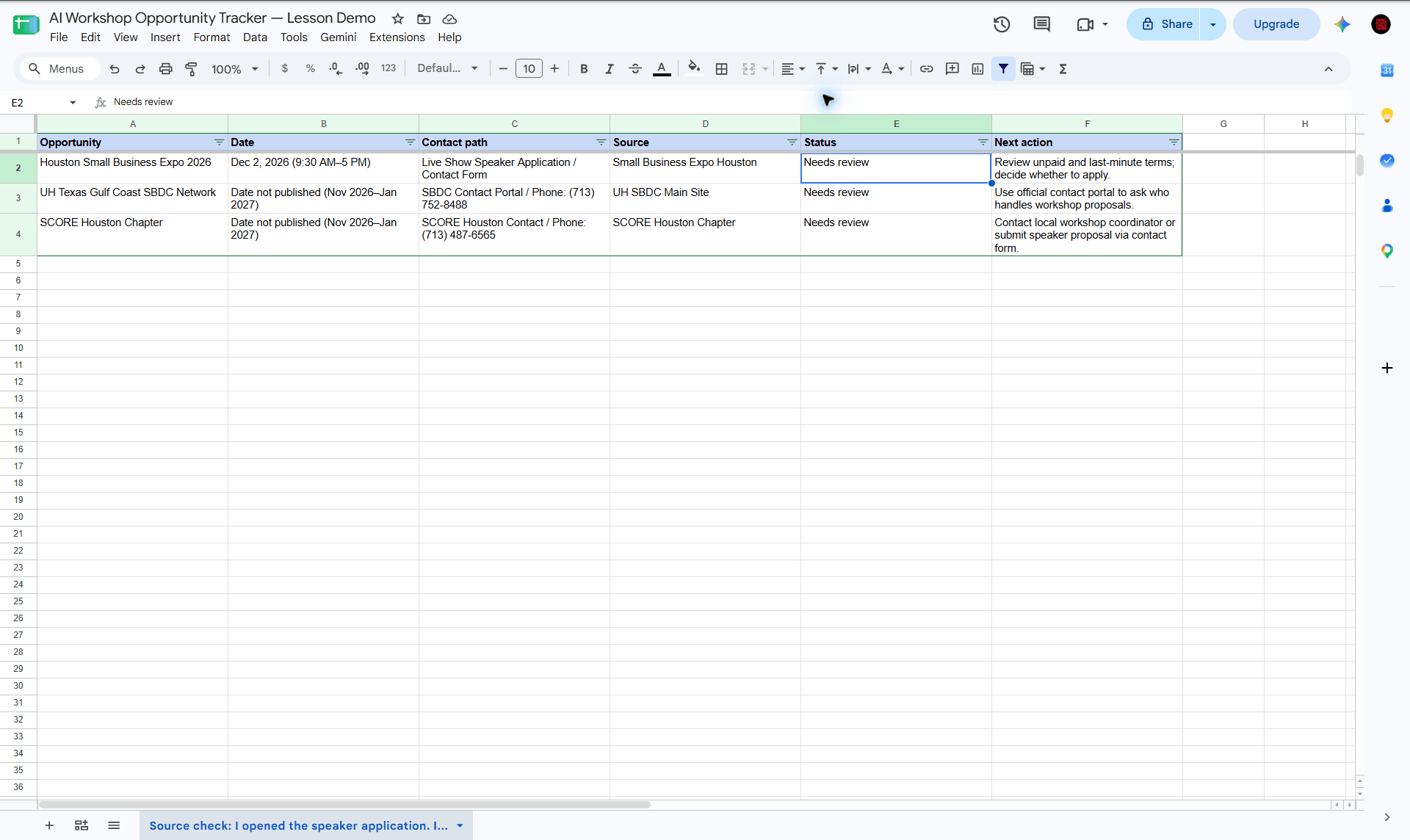The image size is (1410, 840).
Task: Decrease decimal places
Action: 336,69
